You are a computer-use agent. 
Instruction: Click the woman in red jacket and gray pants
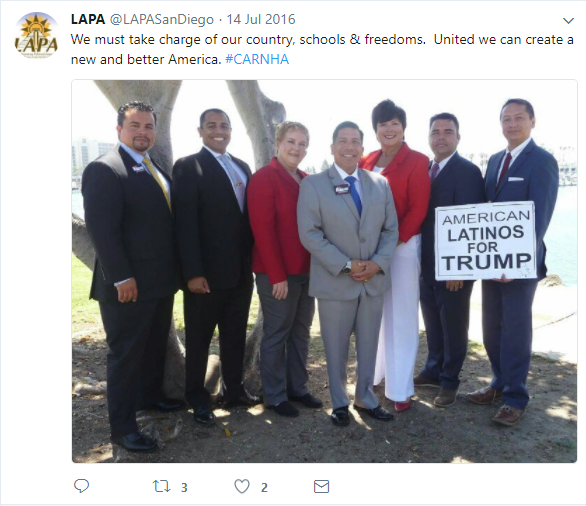pyautogui.click(x=282, y=265)
